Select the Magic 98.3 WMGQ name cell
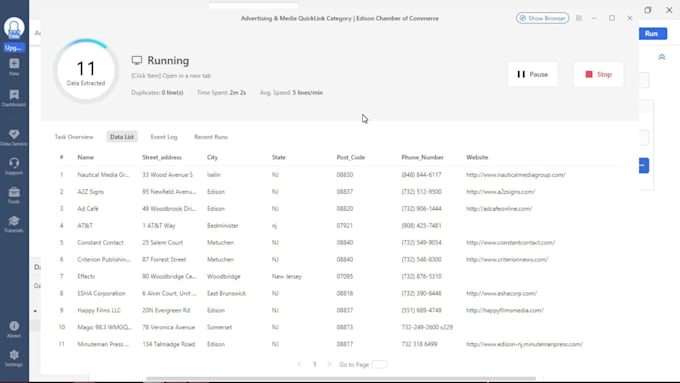Viewport: 680px width, 383px height. (105, 327)
